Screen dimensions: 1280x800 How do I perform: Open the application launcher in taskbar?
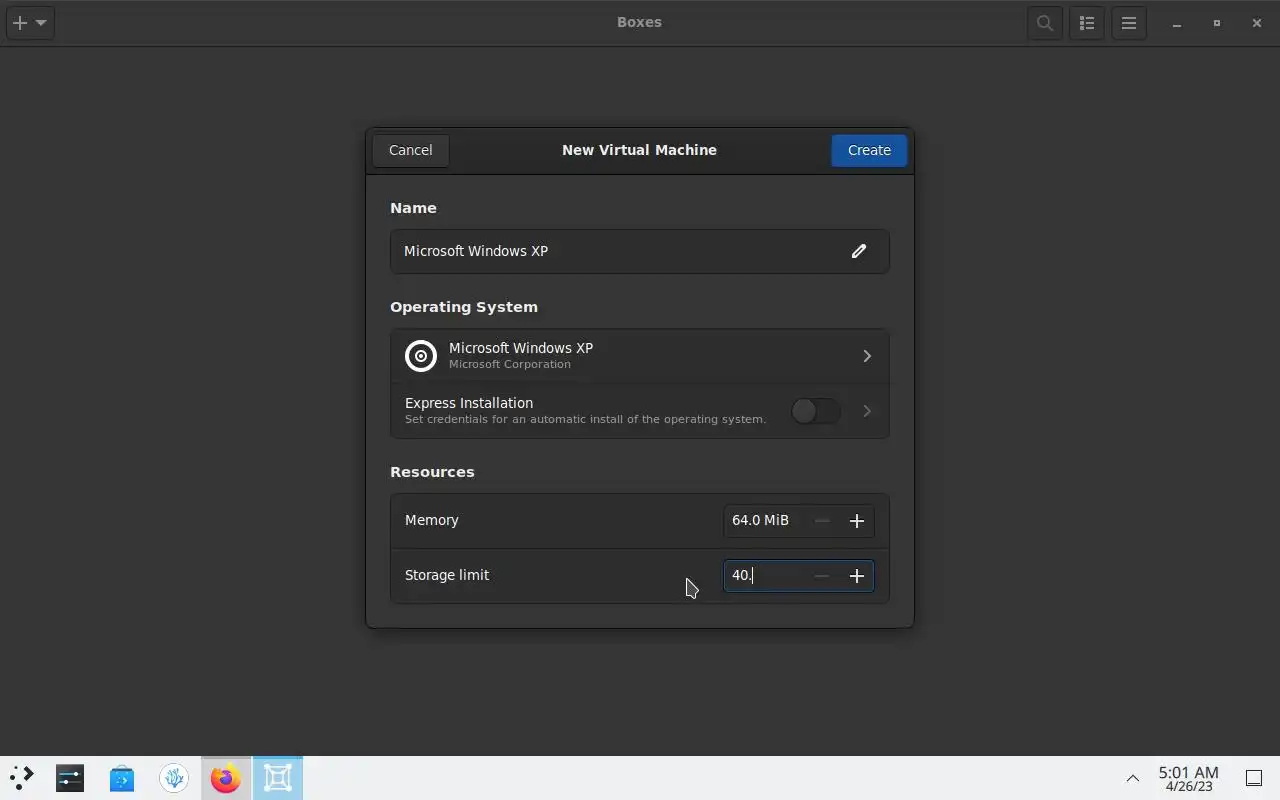(x=22, y=778)
